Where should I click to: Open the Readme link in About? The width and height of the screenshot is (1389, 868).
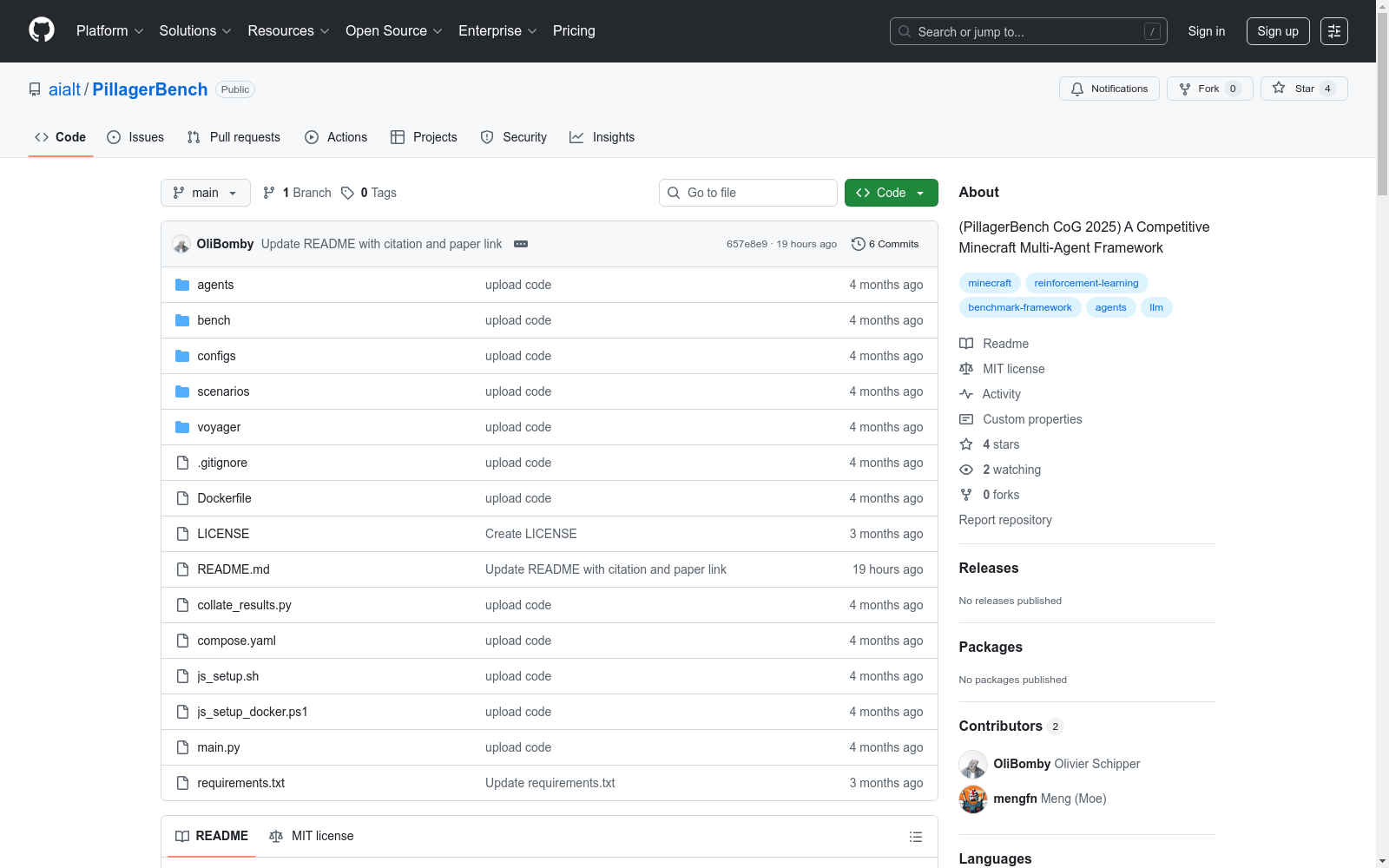(994, 344)
